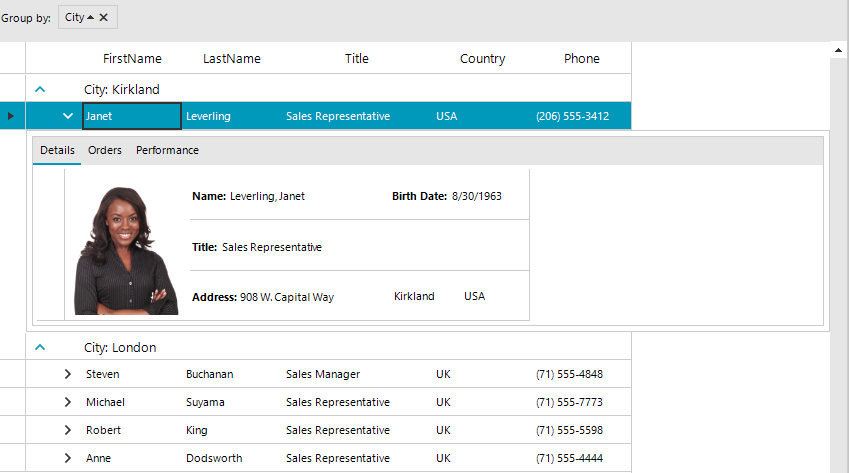The width and height of the screenshot is (849, 473).
Task: Click the Michael first name cell
Action: 132,402
